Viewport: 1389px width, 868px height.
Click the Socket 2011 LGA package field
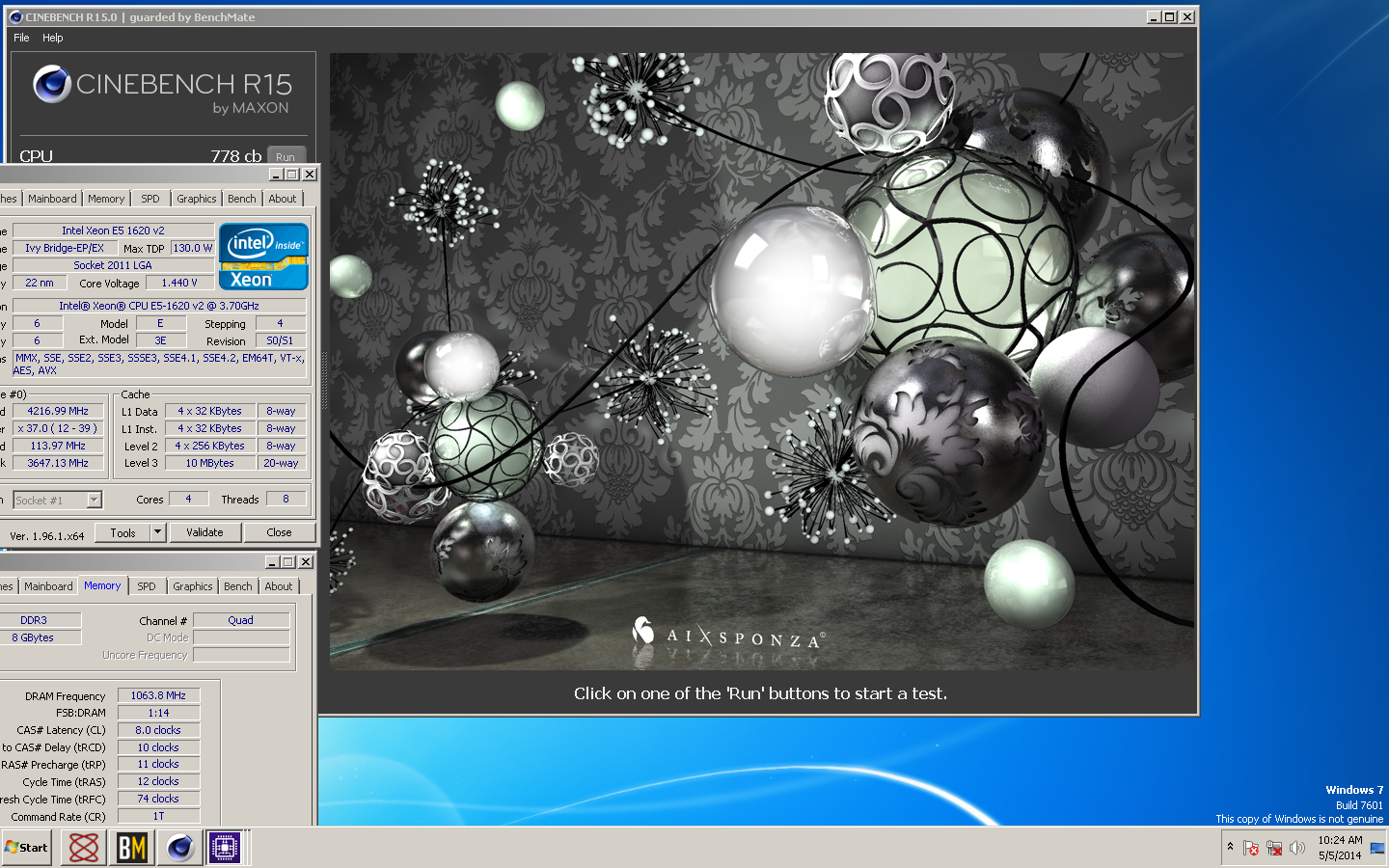113,265
